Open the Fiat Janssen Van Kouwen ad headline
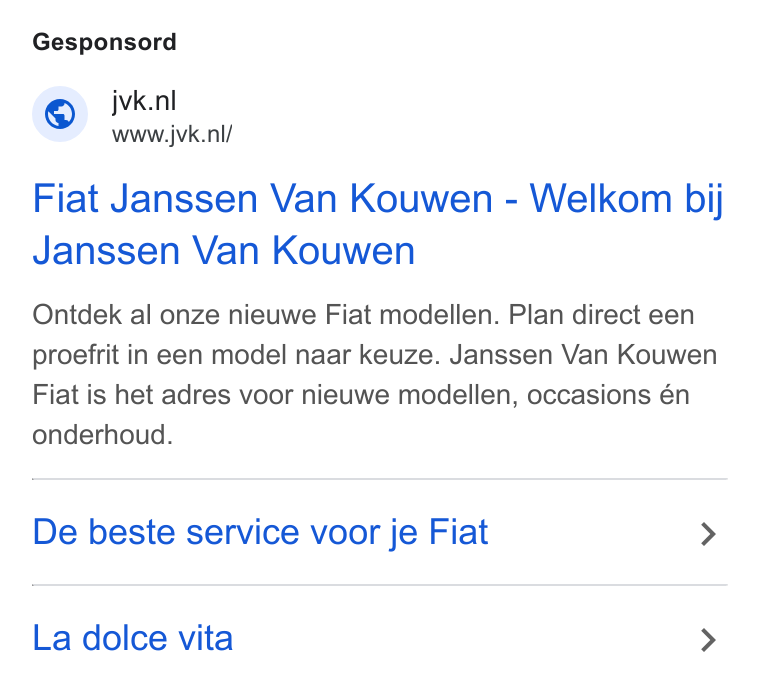Screen dimensions: 760x690 (378, 224)
